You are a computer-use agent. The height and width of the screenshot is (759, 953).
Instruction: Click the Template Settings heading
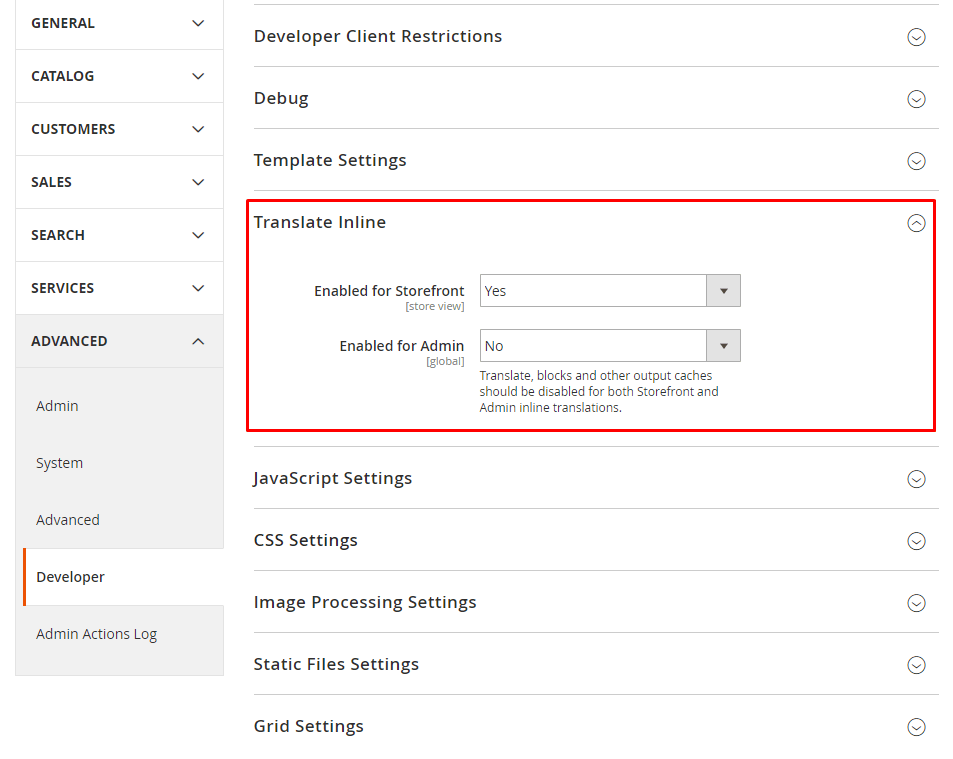point(329,160)
